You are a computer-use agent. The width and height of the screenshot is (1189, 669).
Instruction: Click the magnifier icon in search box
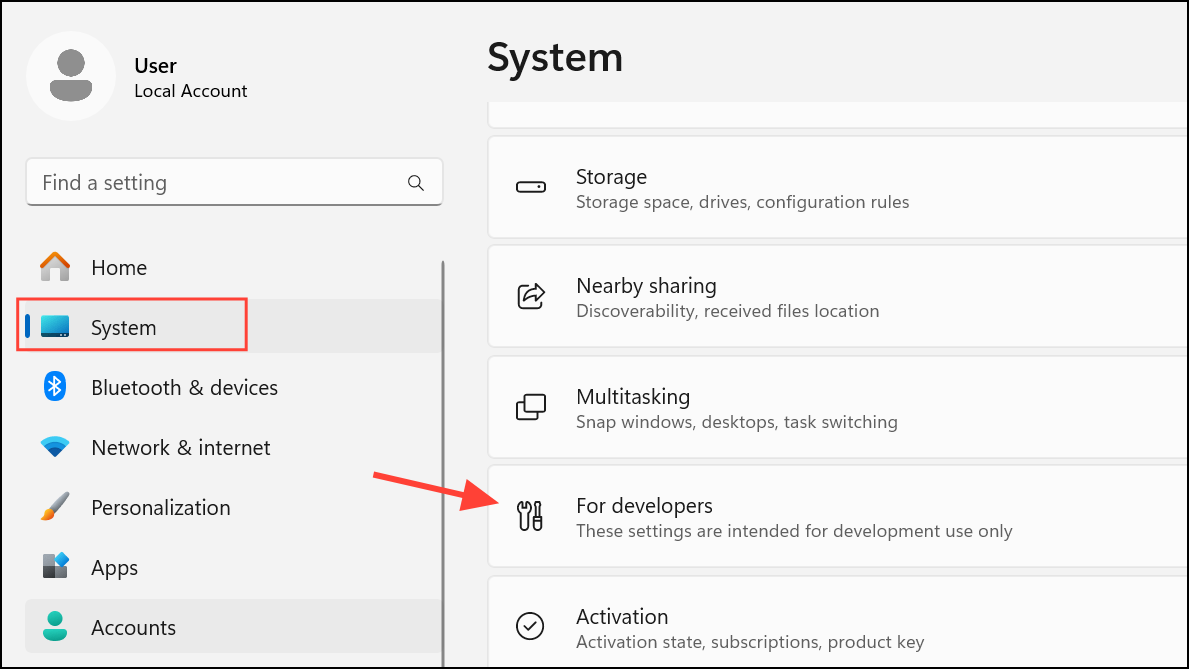tap(416, 183)
